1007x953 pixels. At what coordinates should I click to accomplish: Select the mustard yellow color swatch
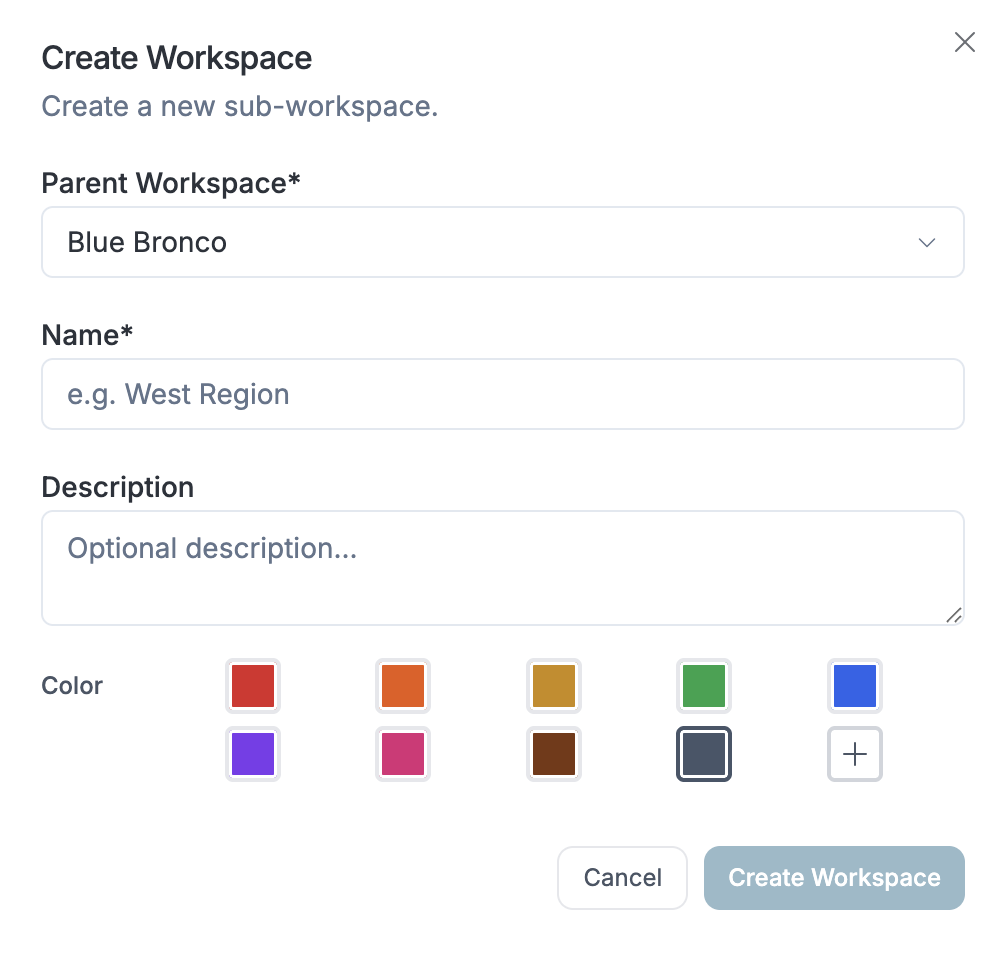(x=554, y=686)
